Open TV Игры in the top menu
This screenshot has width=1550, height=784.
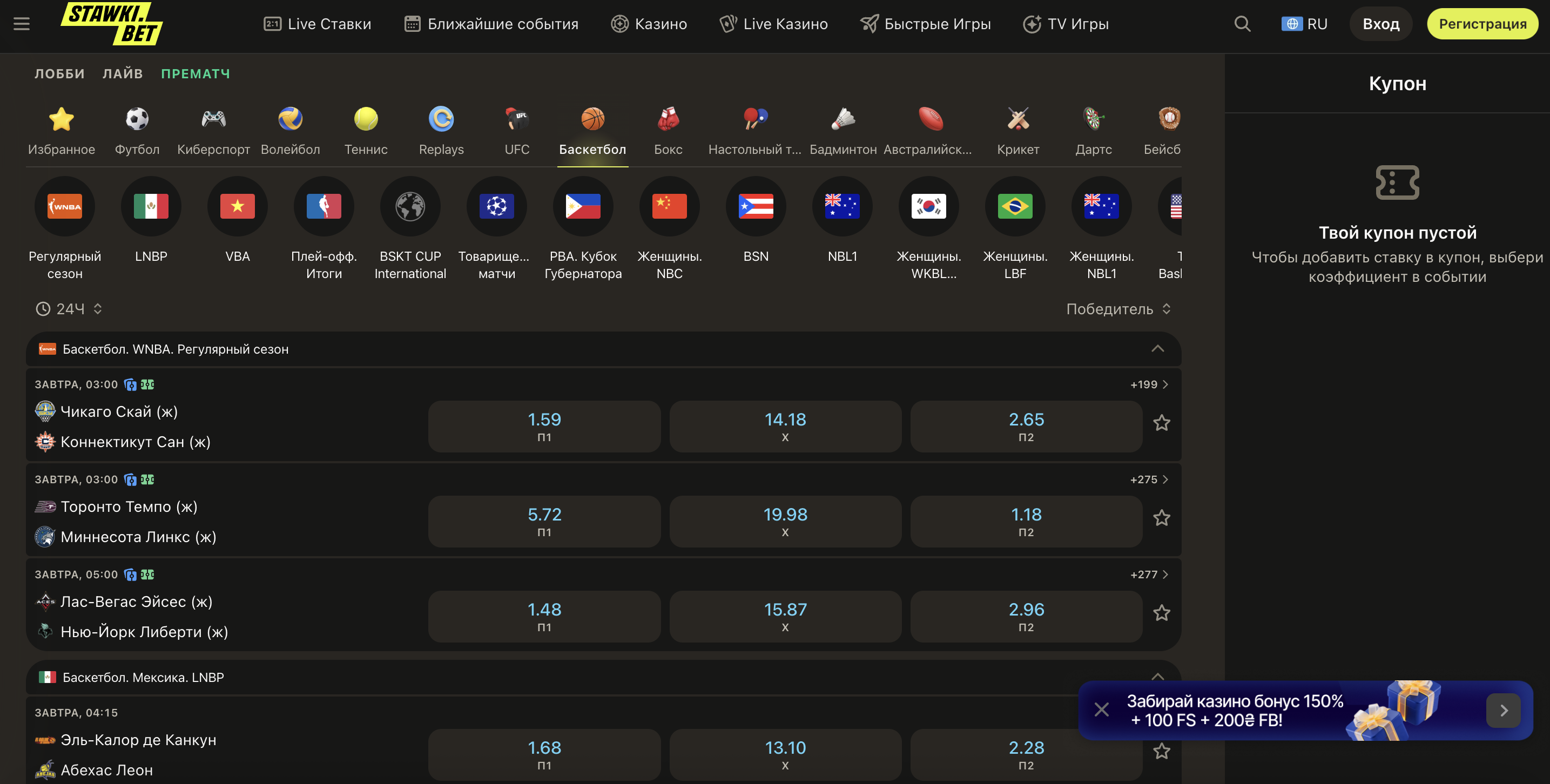[x=1066, y=24]
